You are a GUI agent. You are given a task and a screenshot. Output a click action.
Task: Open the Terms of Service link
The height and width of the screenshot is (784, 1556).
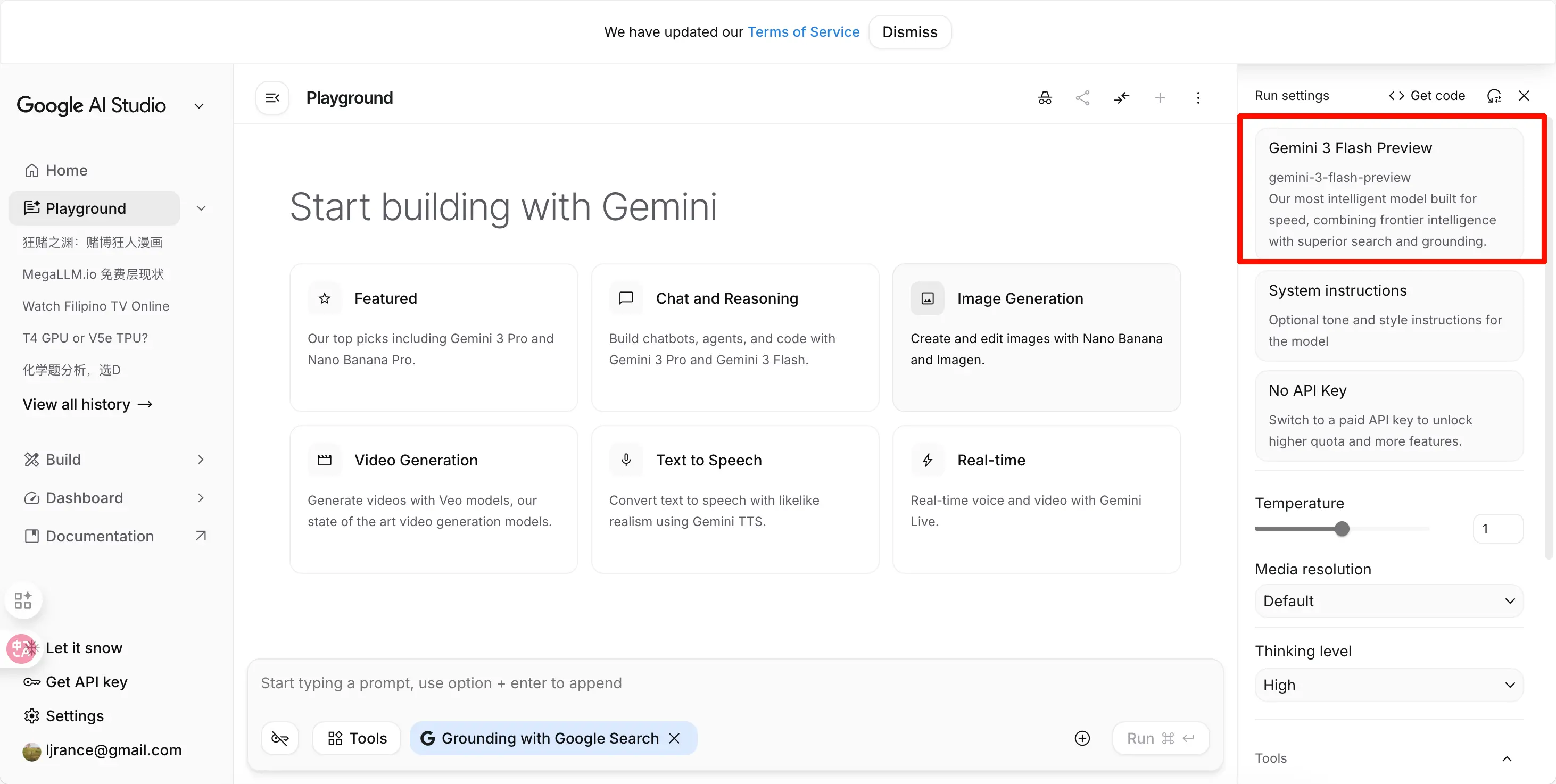pos(803,32)
